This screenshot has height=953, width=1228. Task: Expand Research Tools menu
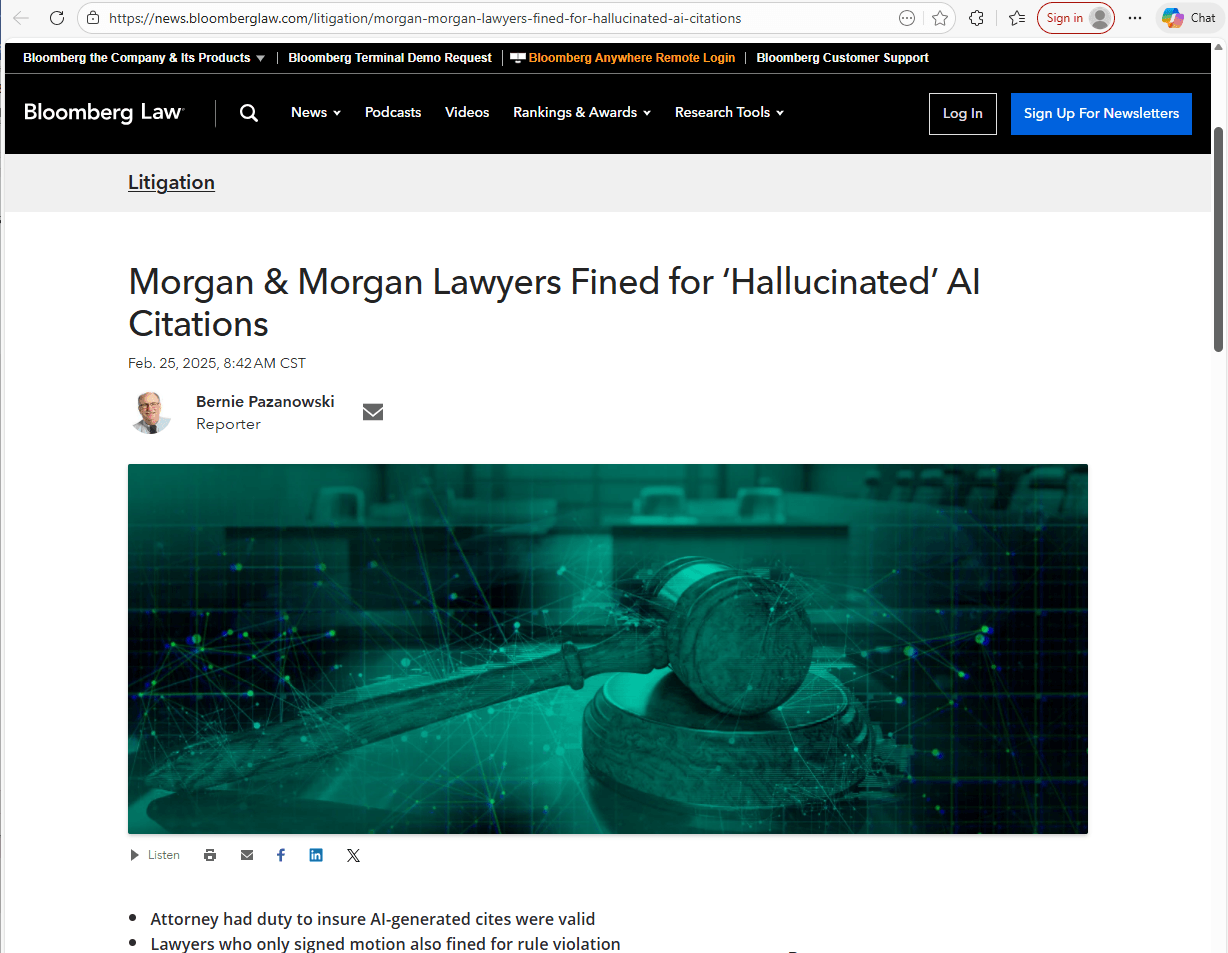point(729,113)
